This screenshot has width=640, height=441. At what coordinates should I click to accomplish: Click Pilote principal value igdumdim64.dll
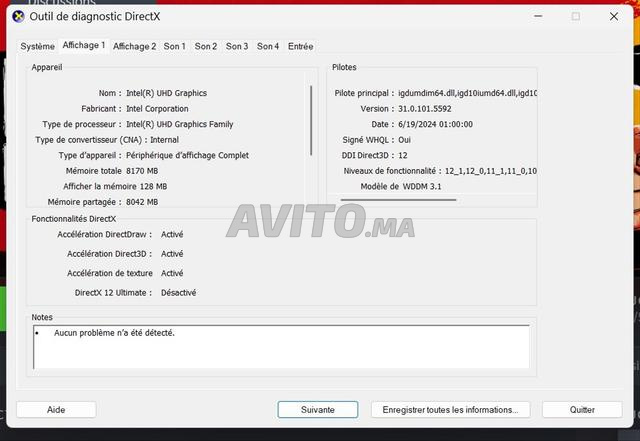tap(467, 93)
